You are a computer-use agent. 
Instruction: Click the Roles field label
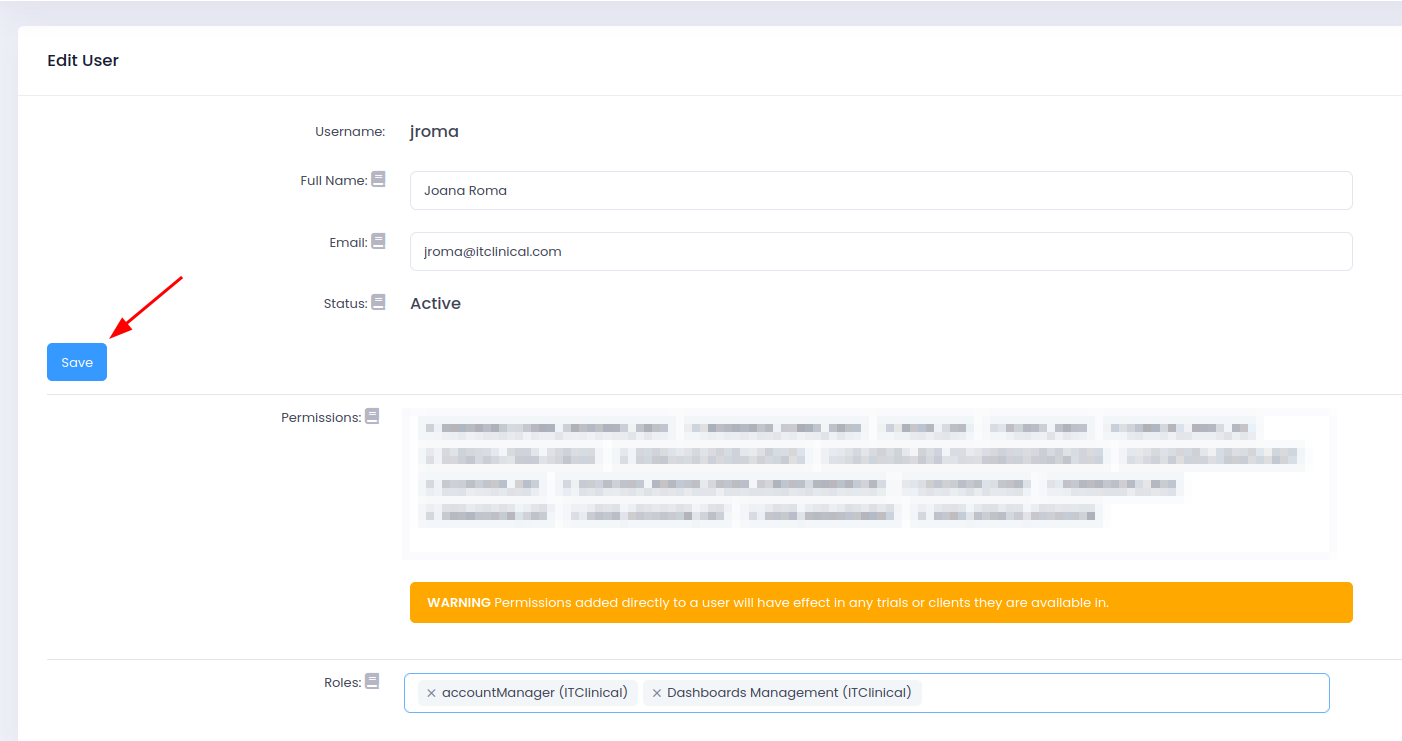click(341, 683)
